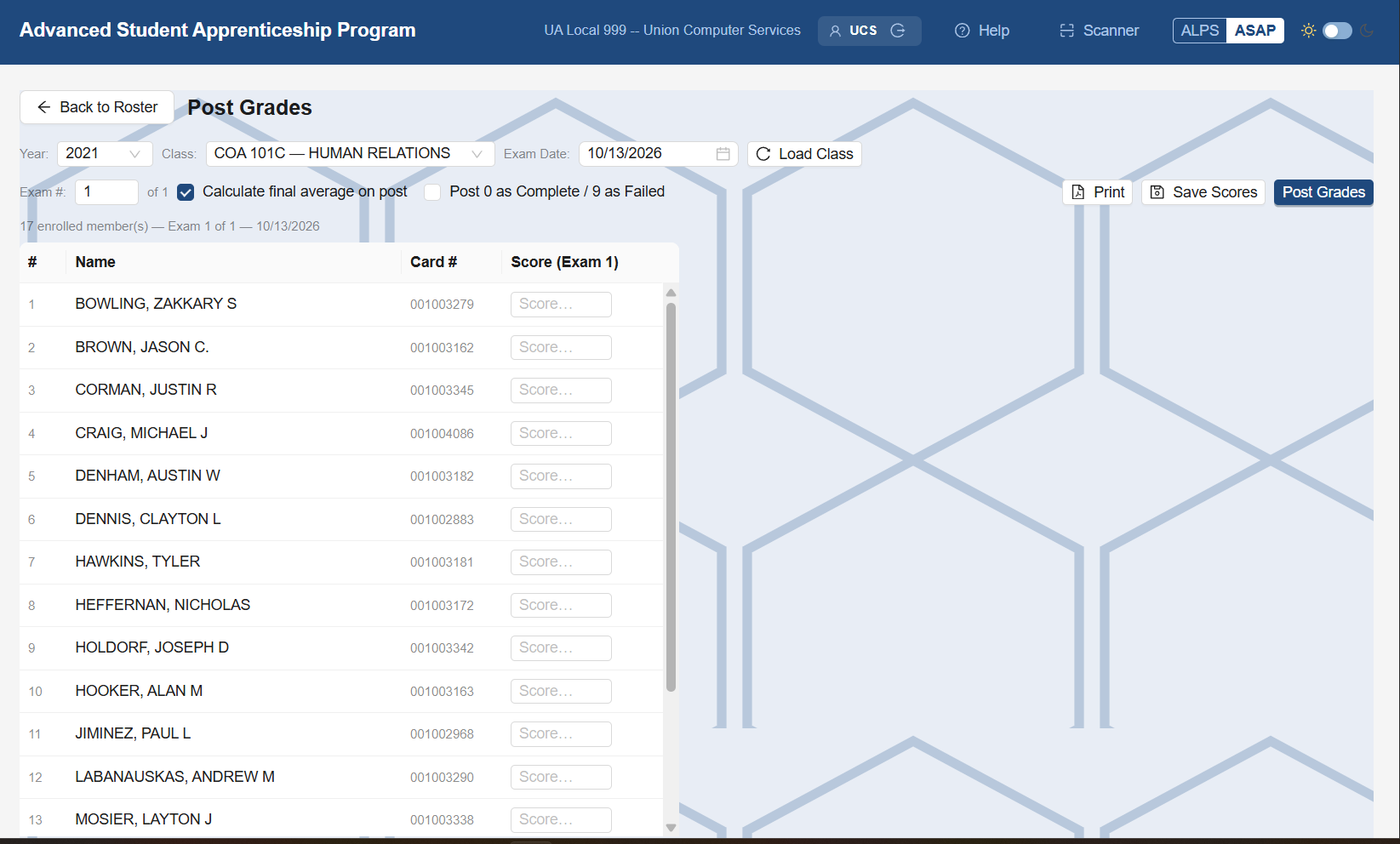Image resolution: width=1400 pixels, height=844 pixels.
Task: Click score field for DENHAM, AUSTIN W
Action: coord(561,476)
